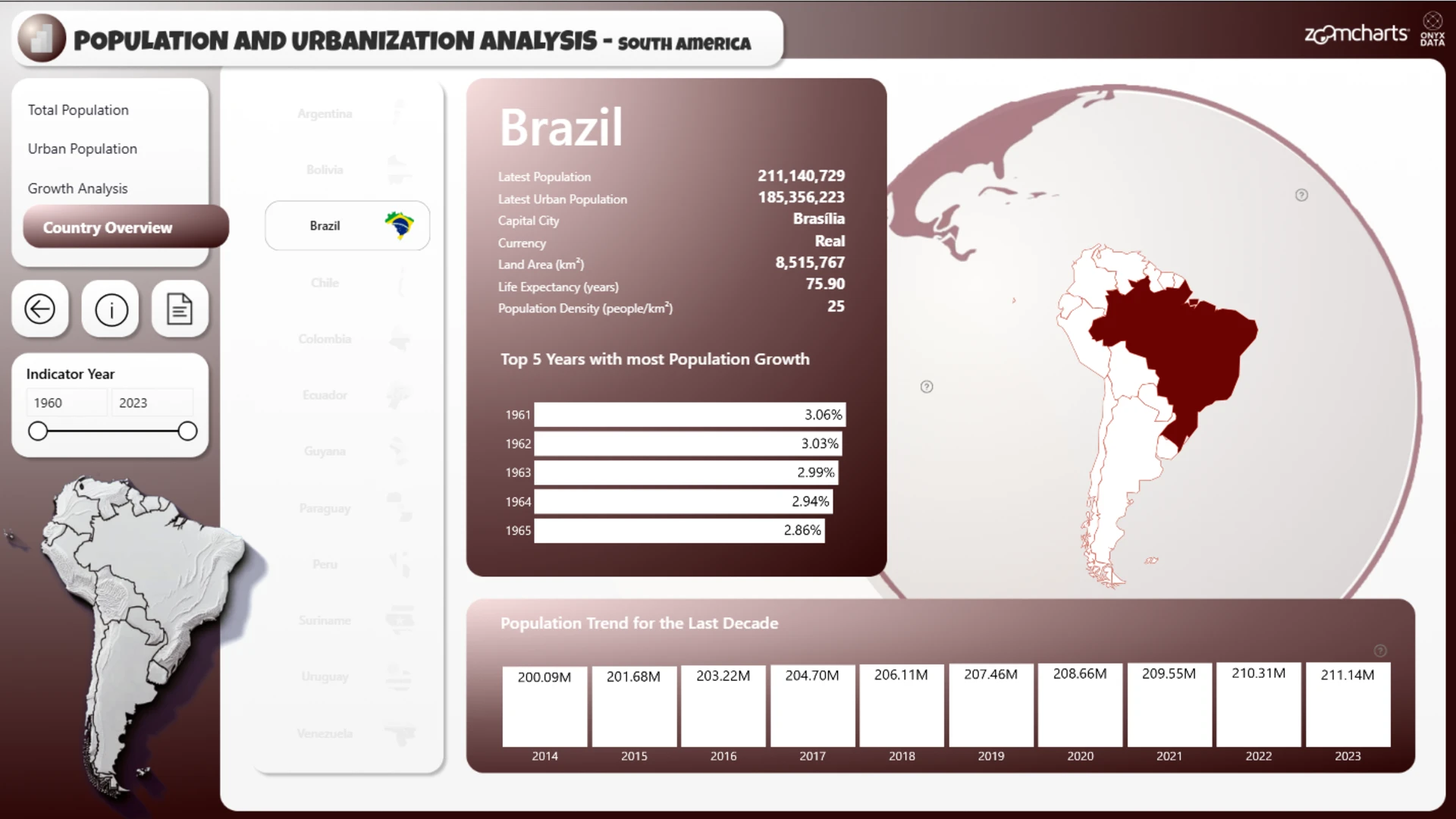The width and height of the screenshot is (1456, 819).
Task: Click the 2022 population bar 210.31M
Action: click(x=1259, y=704)
